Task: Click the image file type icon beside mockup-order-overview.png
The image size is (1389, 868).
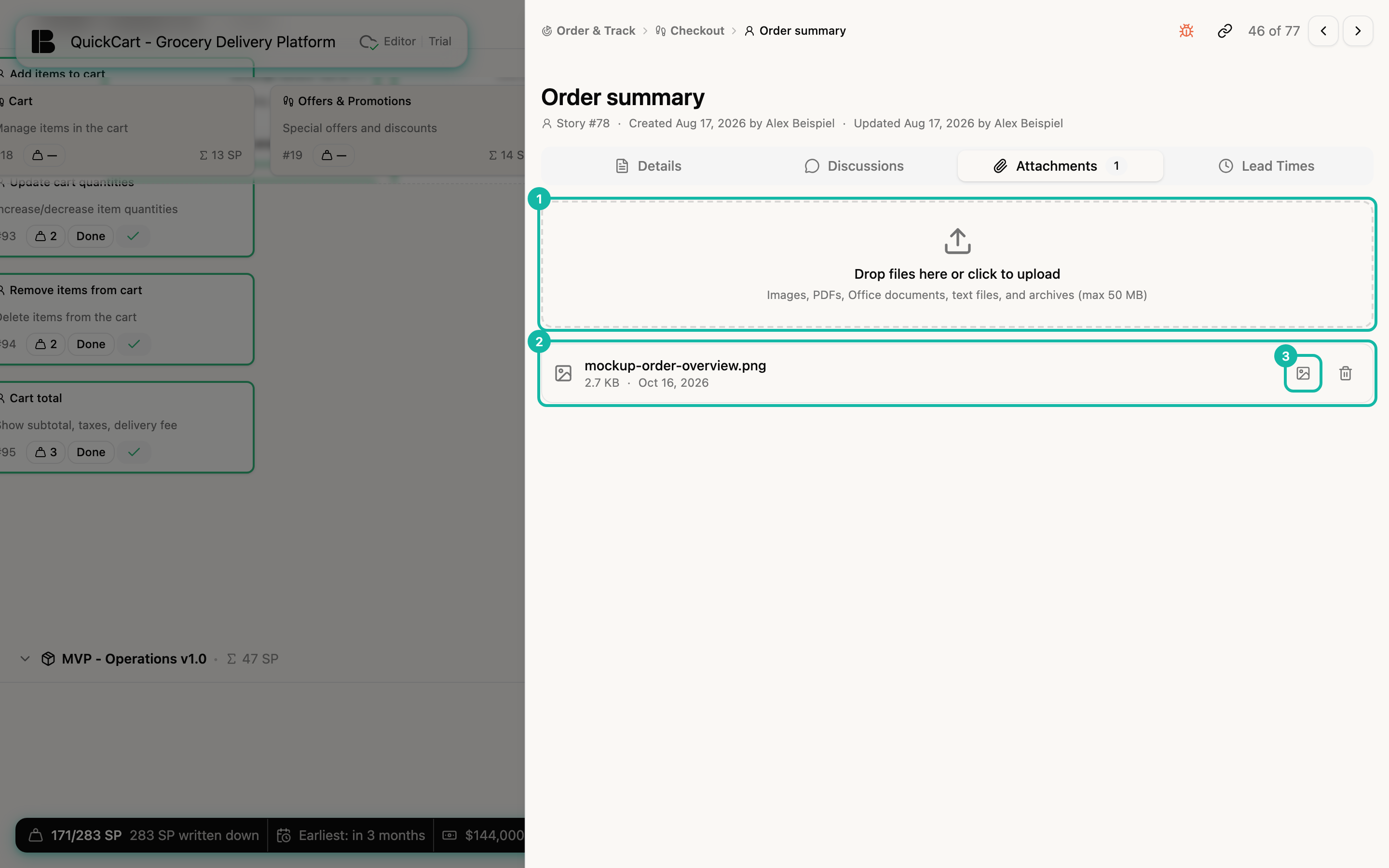Action: click(x=563, y=373)
